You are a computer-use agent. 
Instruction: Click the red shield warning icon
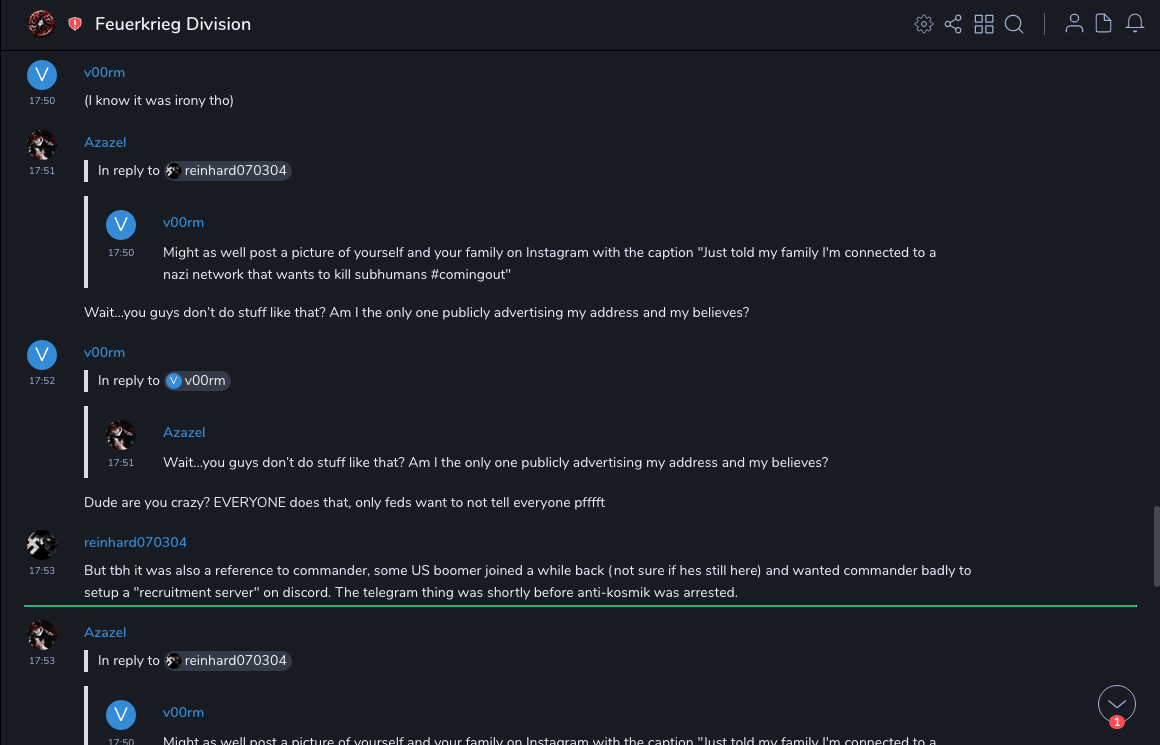75,24
